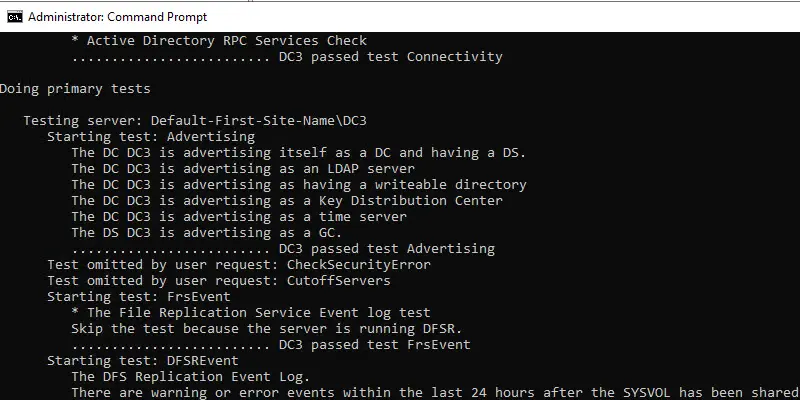Click the 'CutoffServers' omitted test line

(219, 281)
